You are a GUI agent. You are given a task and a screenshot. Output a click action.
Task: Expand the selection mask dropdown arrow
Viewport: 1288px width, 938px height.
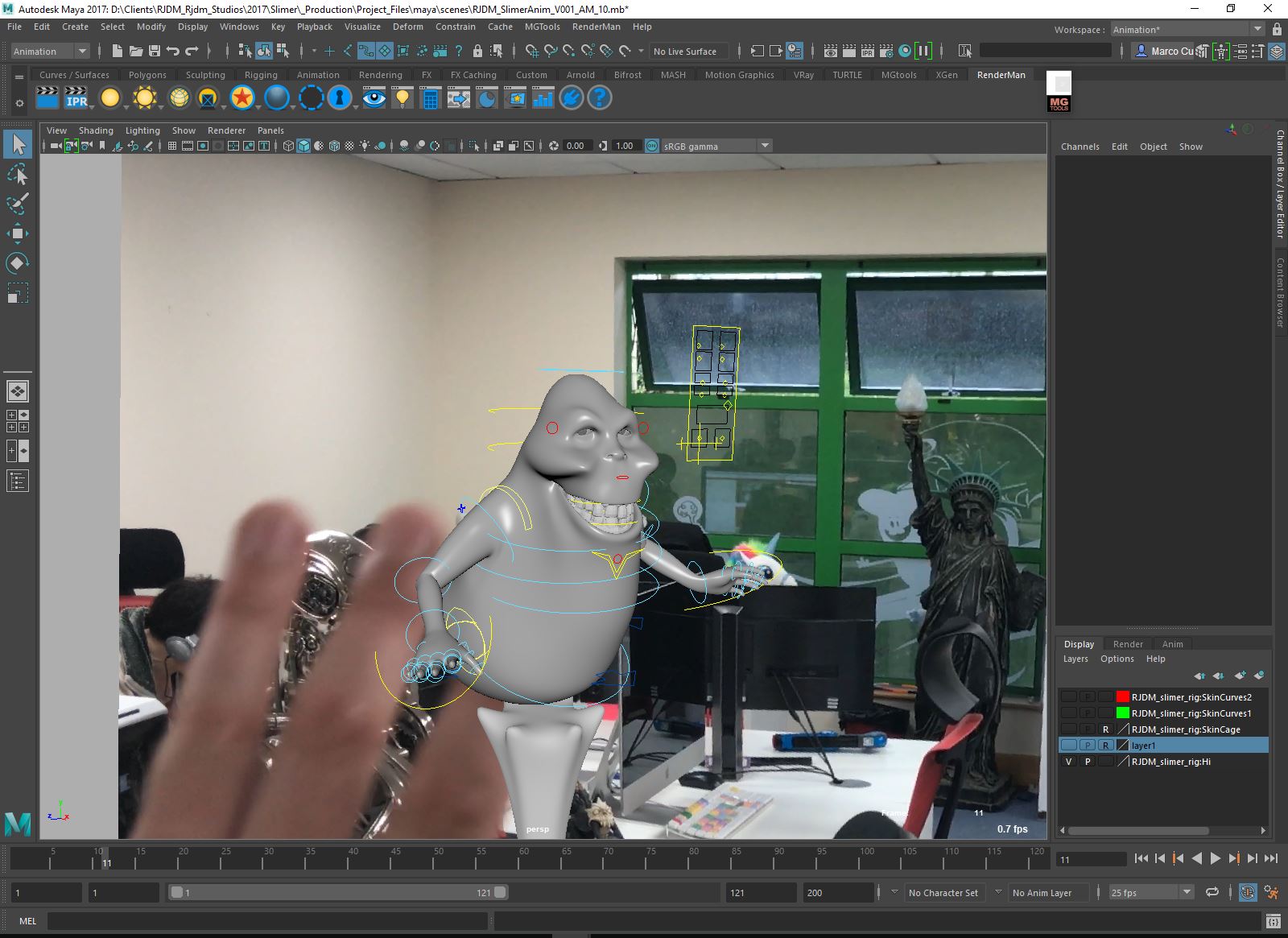(314, 51)
